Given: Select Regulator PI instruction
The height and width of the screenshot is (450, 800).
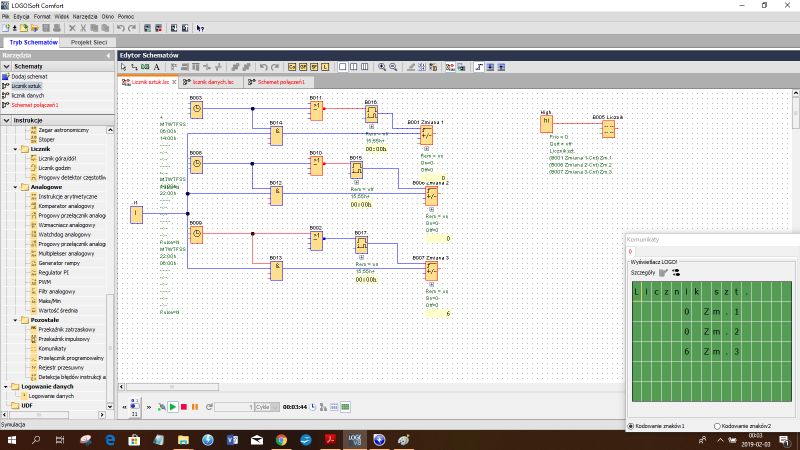Looking at the screenshot, I should pyautogui.click(x=54, y=272).
